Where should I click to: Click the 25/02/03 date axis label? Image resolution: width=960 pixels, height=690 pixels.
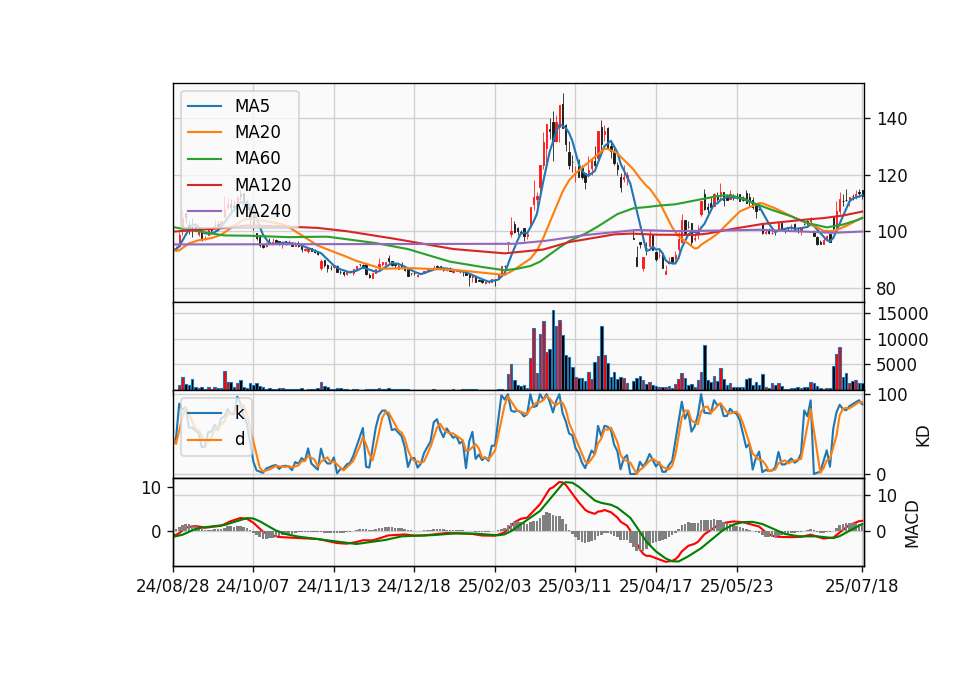pyautogui.click(x=495, y=586)
